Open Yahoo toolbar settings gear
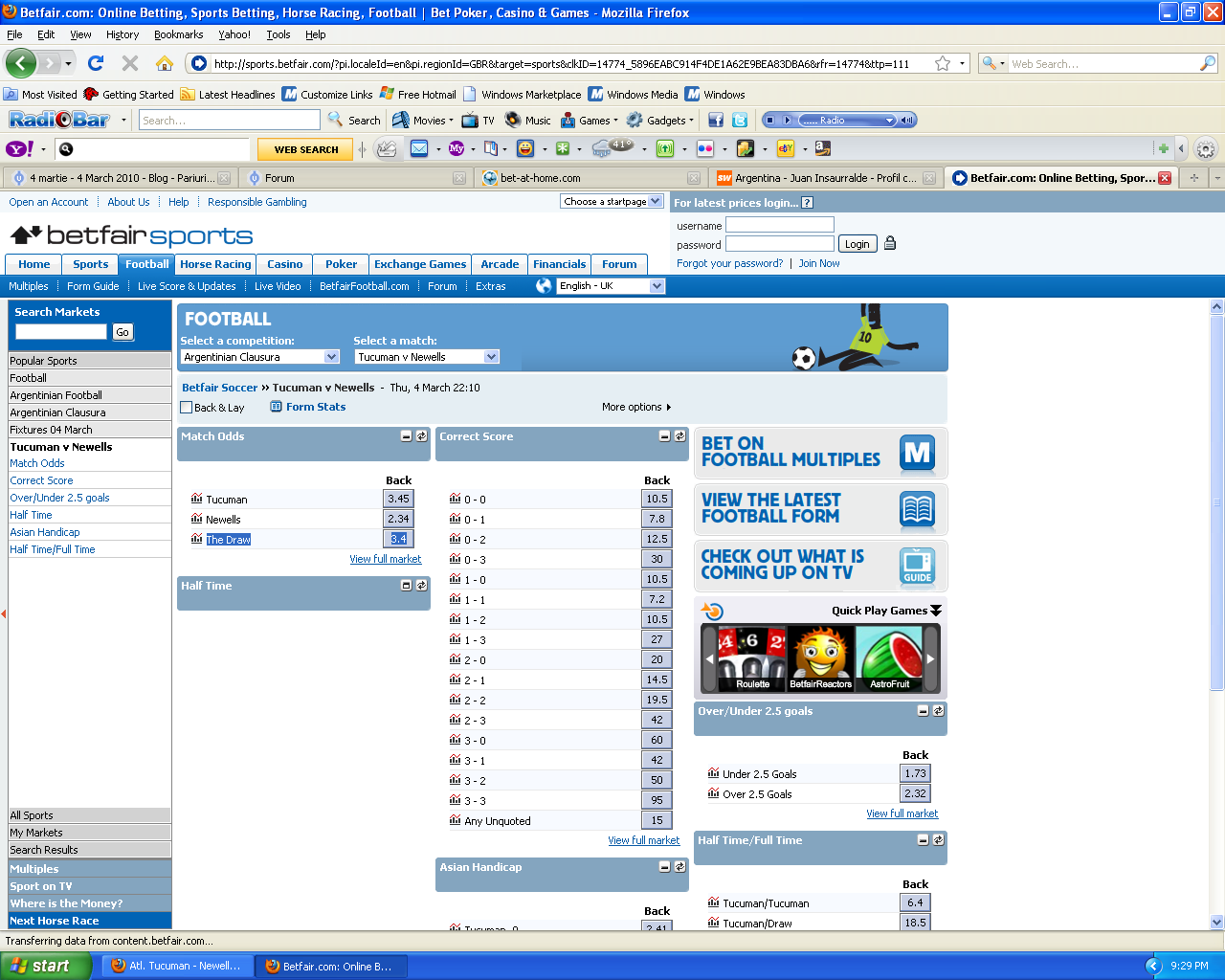The width and height of the screenshot is (1225, 980). (x=1206, y=149)
